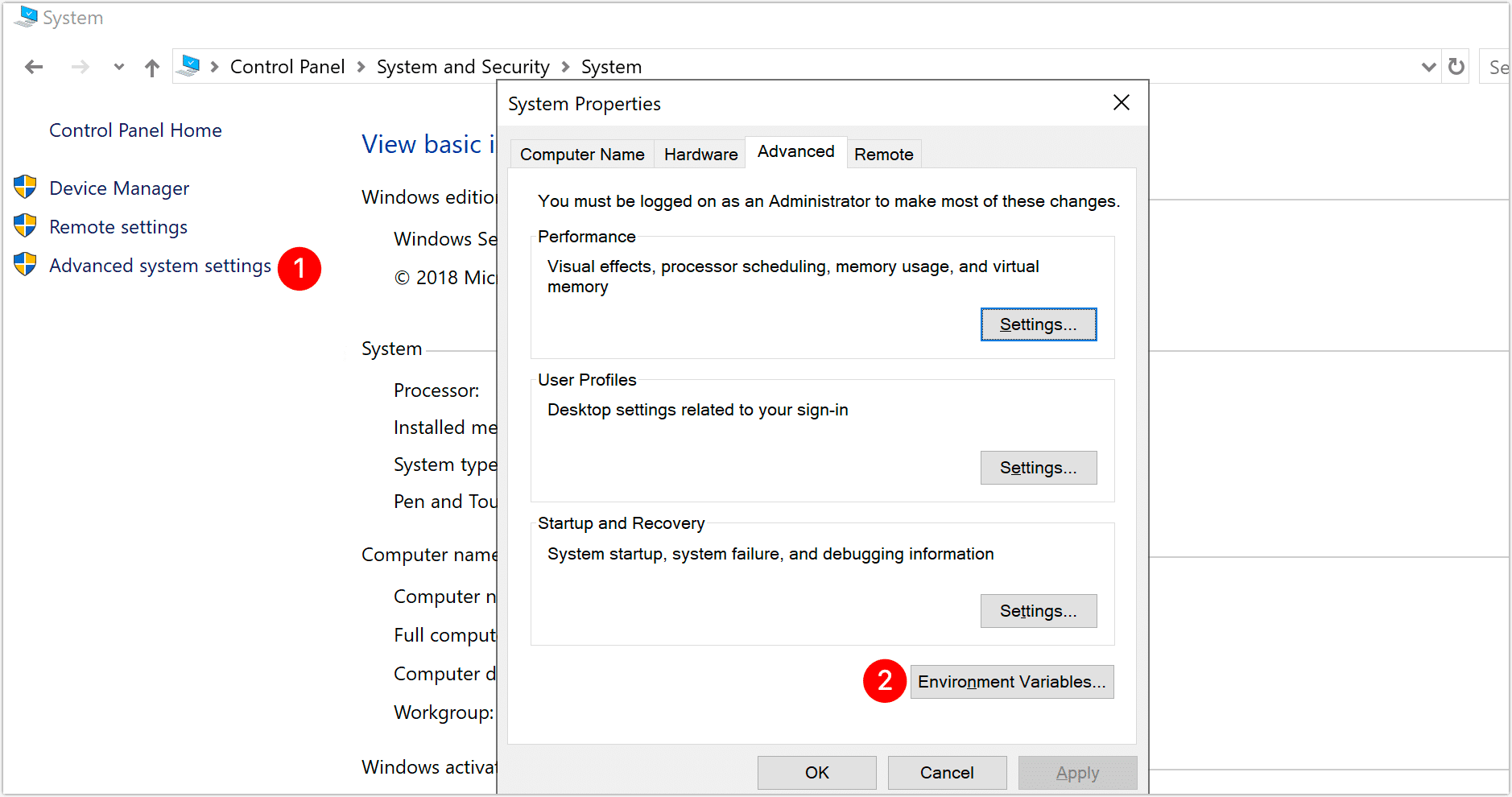This screenshot has height=797, width=1512.
Task: Switch to the Hardware tab
Action: click(700, 154)
